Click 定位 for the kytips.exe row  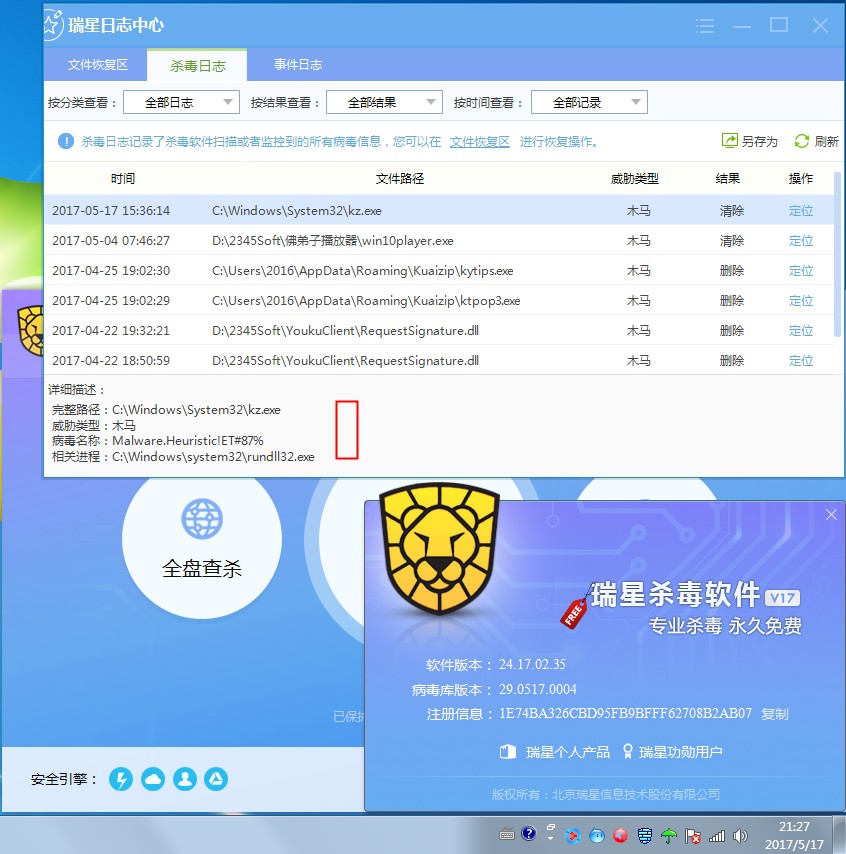[x=801, y=271]
